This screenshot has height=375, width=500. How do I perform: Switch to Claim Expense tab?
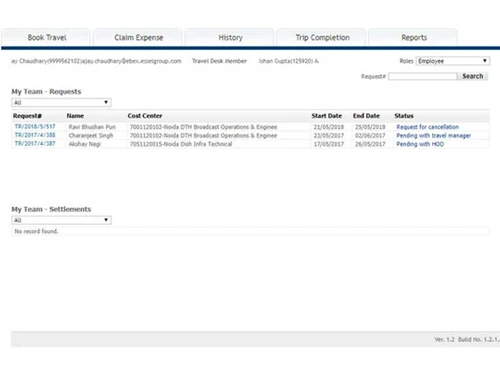[x=138, y=37]
